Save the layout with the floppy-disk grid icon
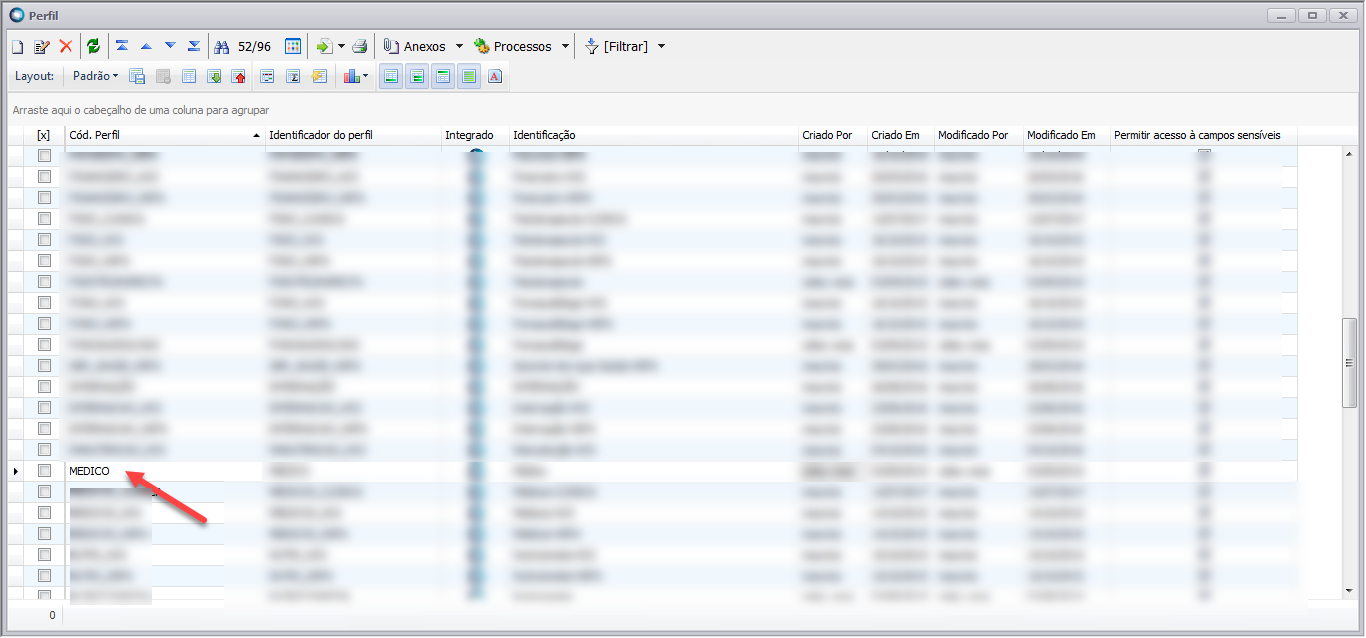Screen dimensions: 1366x638 (x=137, y=76)
